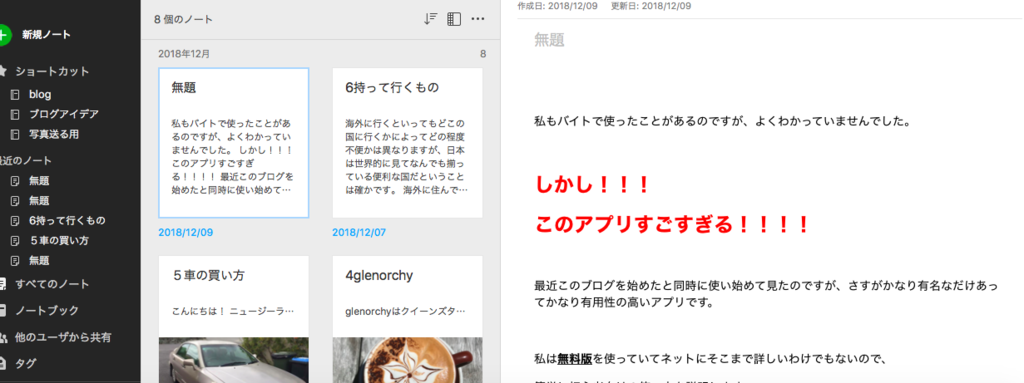1024x383 pixels.
Task: Select the ５車の買い方 note card
Action: click(234, 319)
